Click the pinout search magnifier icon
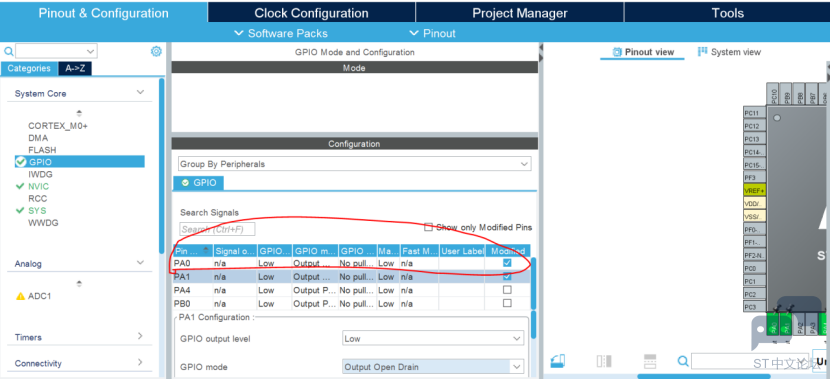Image resolution: width=830 pixels, height=379 pixels. click(683, 361)
